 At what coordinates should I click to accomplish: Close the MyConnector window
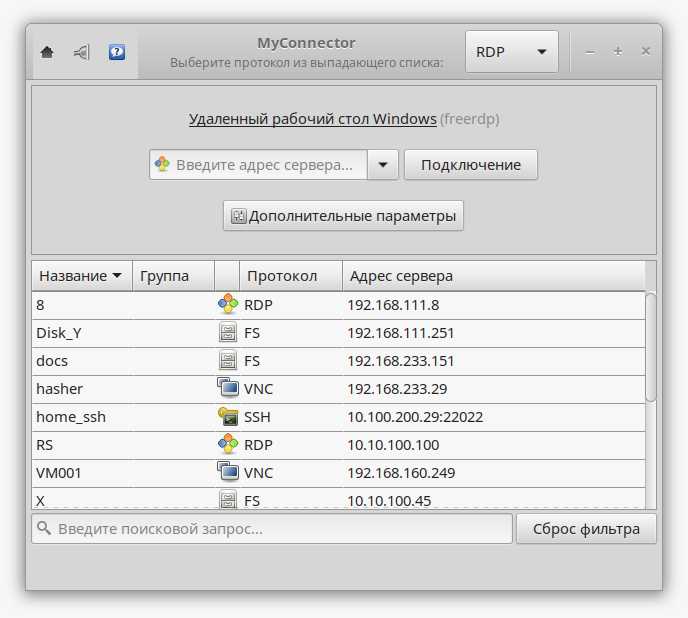tap(645, 51)
